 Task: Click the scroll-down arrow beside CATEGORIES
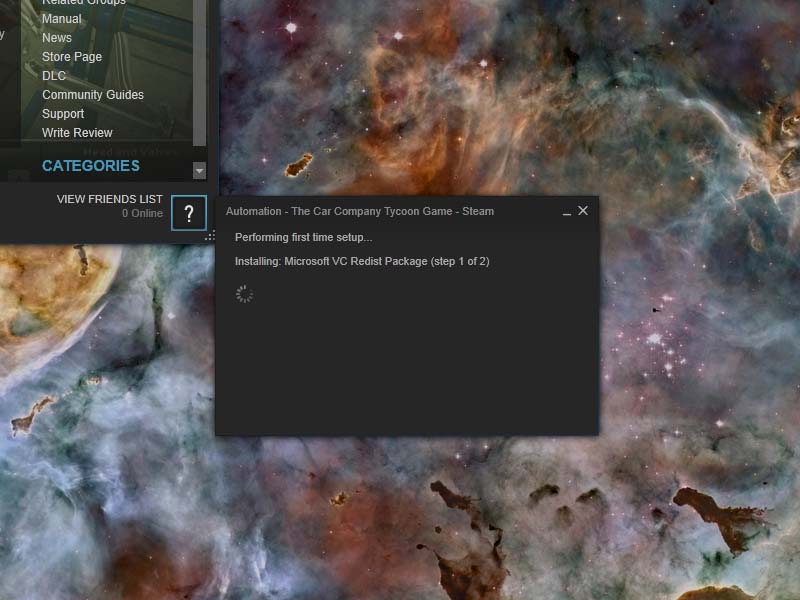[x=199, y=170]
